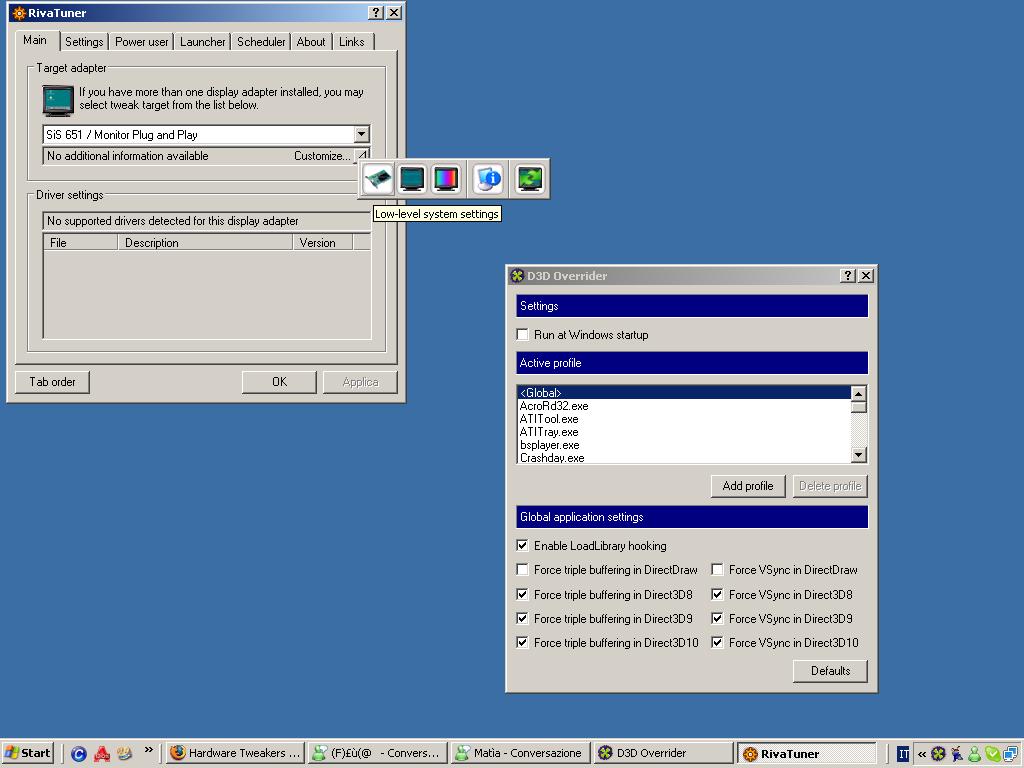Expand hidden quick launch items chevron
This screenshot has height=768, width=1024.
tap(149, 750)
